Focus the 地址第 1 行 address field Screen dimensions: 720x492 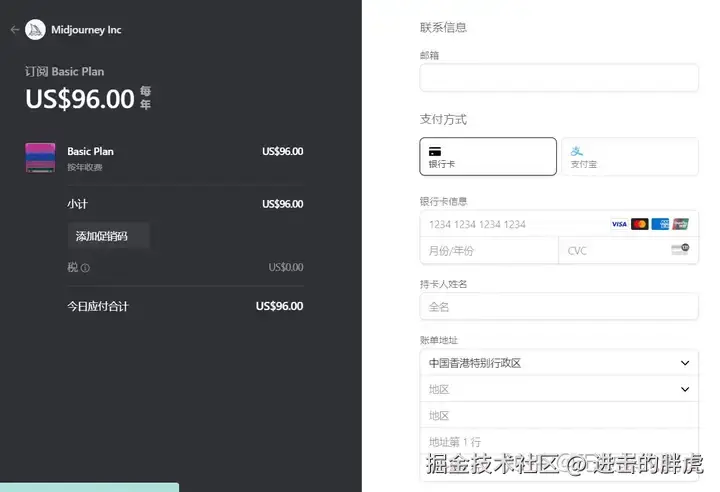coord(559,442)
